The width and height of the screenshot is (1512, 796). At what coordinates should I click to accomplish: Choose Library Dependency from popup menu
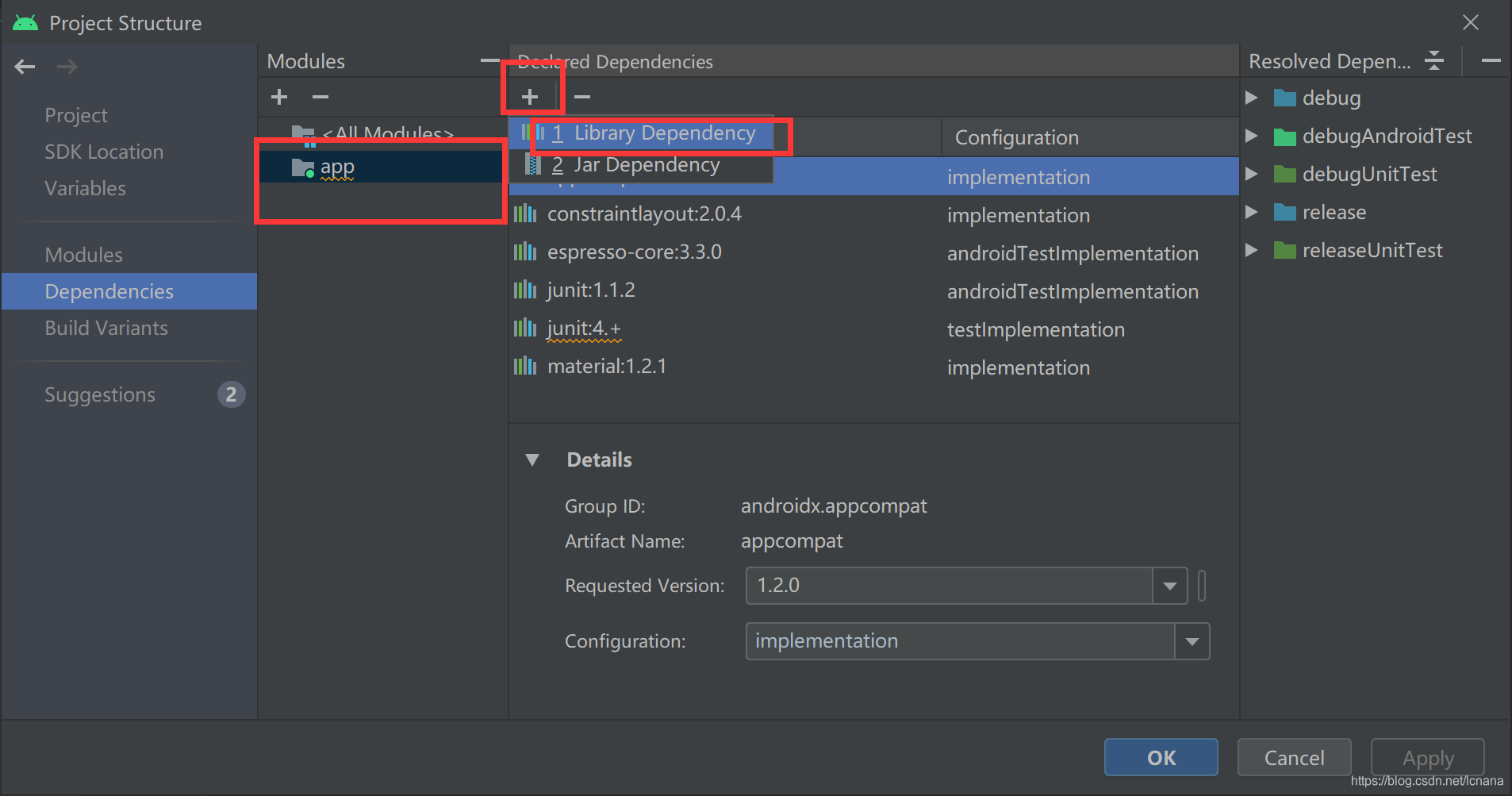(x=642, y=133)
